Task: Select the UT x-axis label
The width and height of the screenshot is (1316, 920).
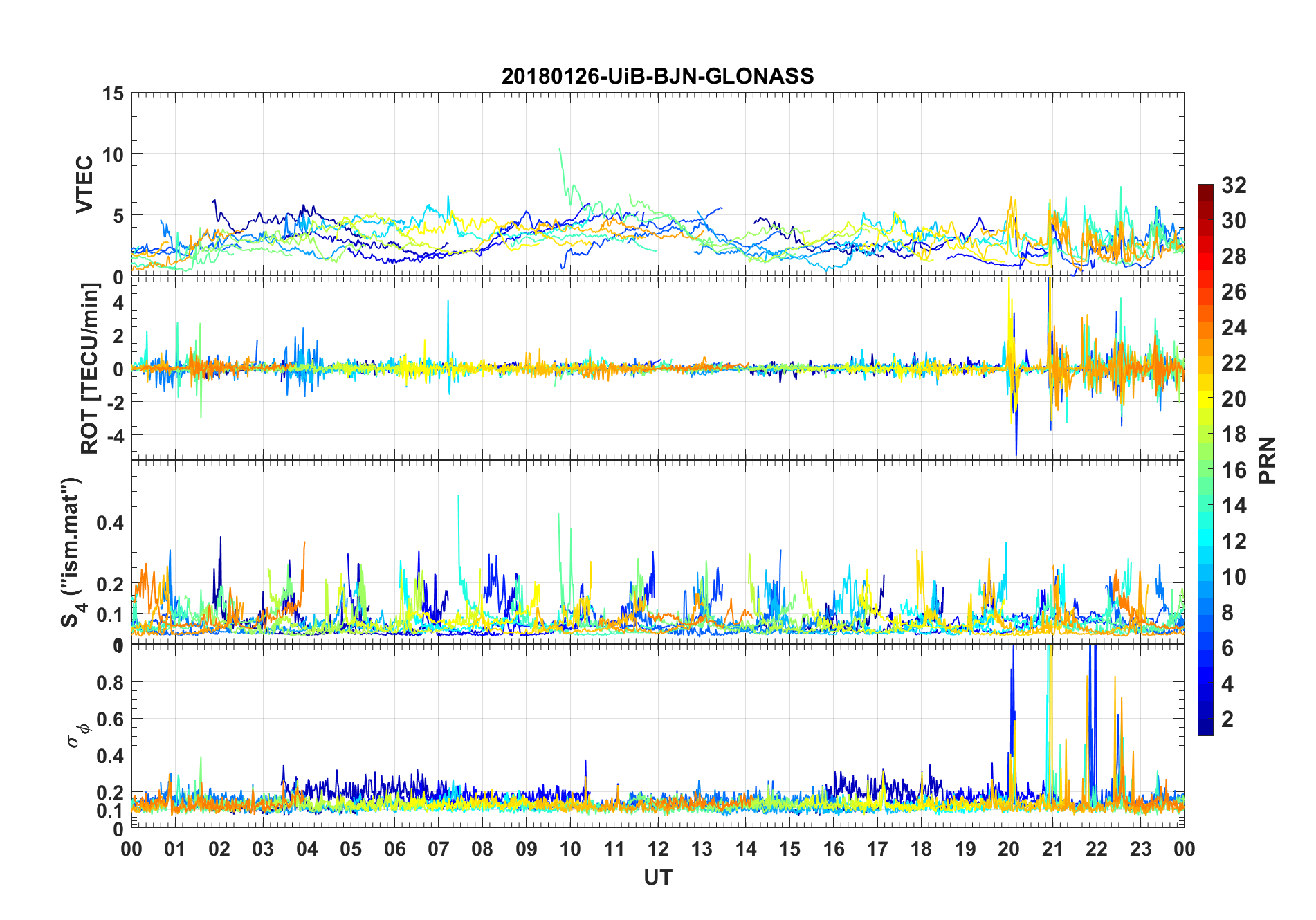Action: [657, 878]
